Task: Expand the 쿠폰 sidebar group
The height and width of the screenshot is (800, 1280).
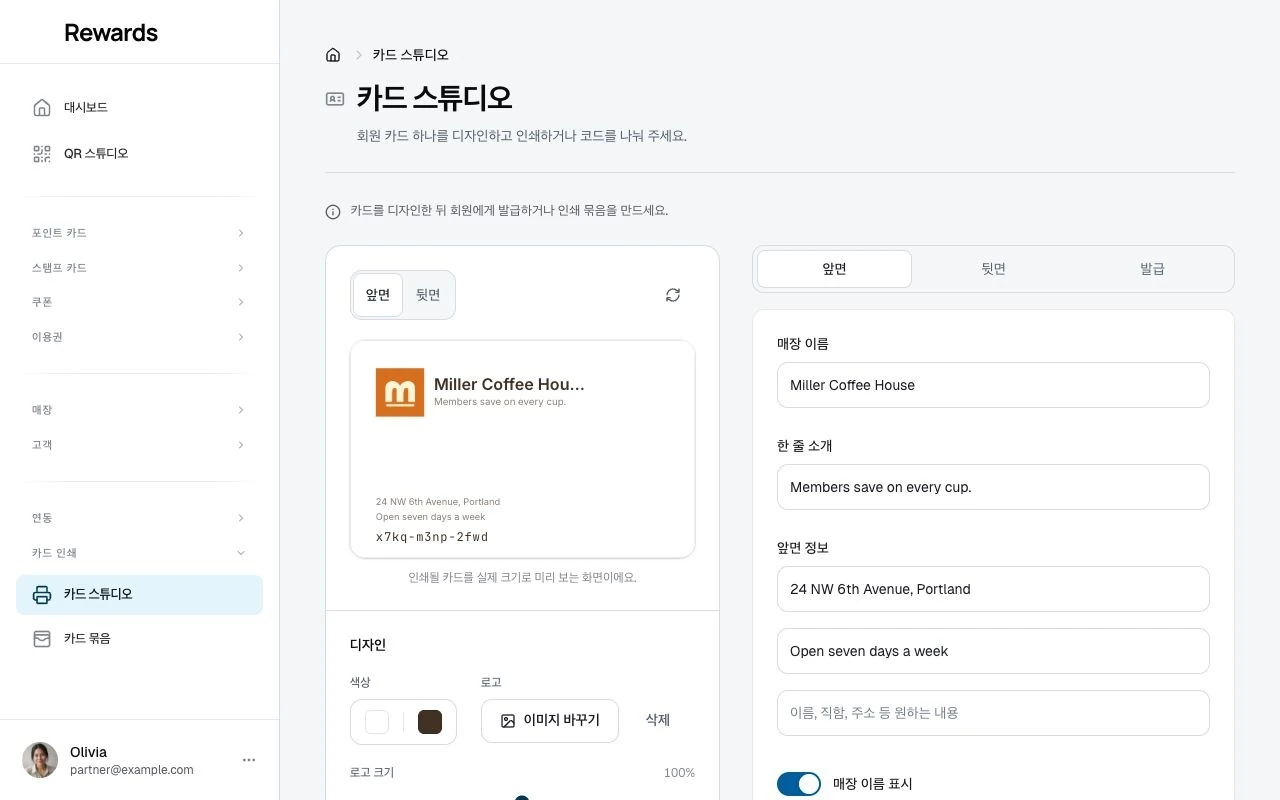Action: pyautogui.click(x=139, y=302)
